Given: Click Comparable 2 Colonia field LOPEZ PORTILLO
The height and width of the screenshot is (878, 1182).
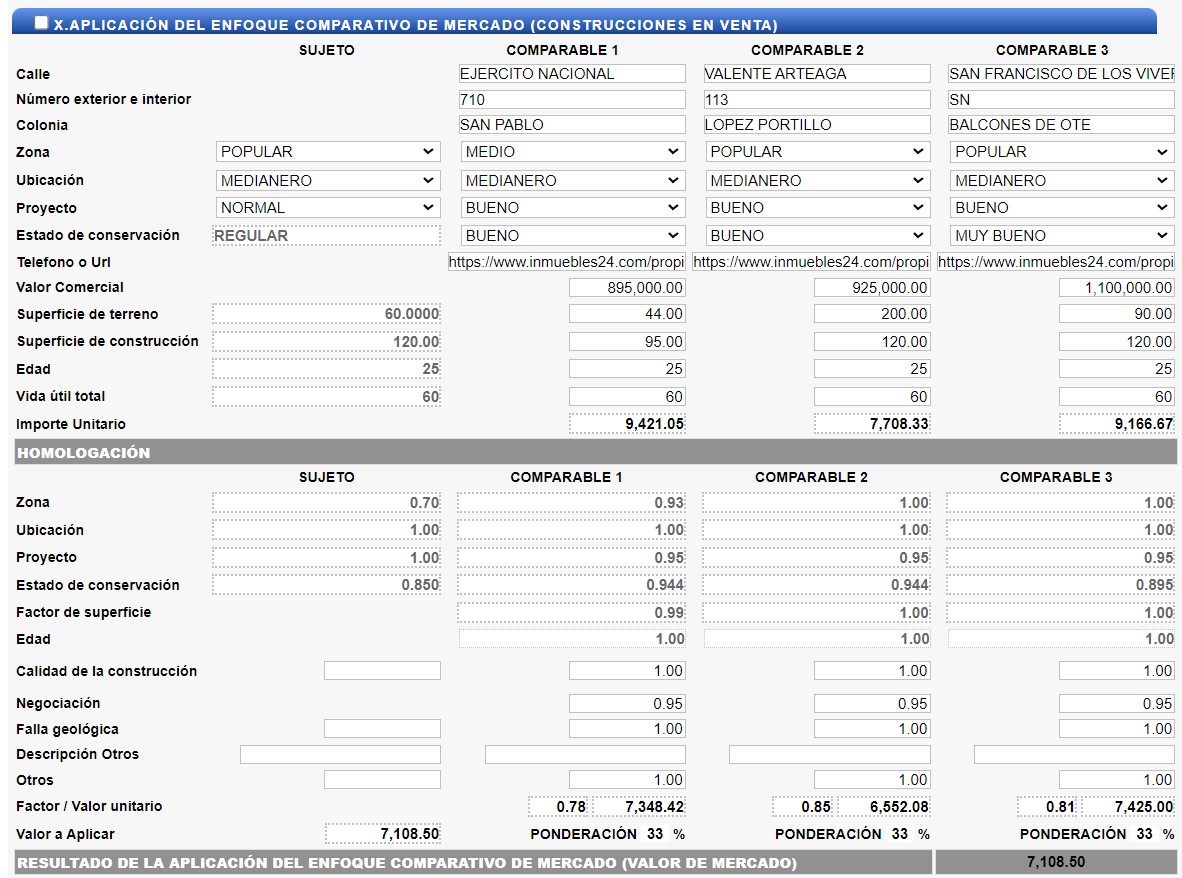Looking at the screenshot, I should [x=817, y=125].
